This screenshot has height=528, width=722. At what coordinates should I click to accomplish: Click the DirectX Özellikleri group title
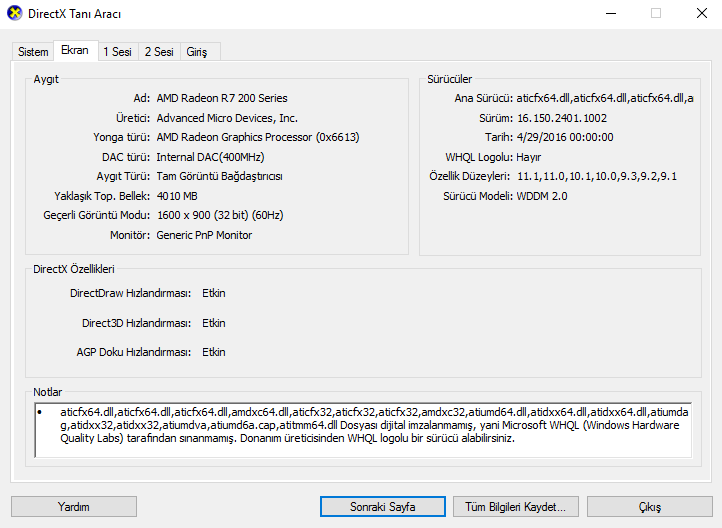coord(74,269)
